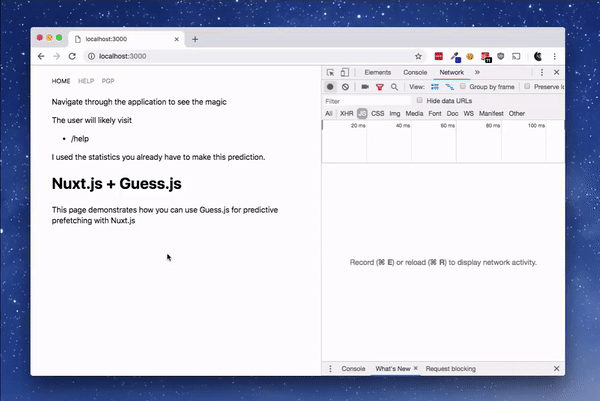Click the /help predicted route text
Screen dimensions: 600x401
80,139
